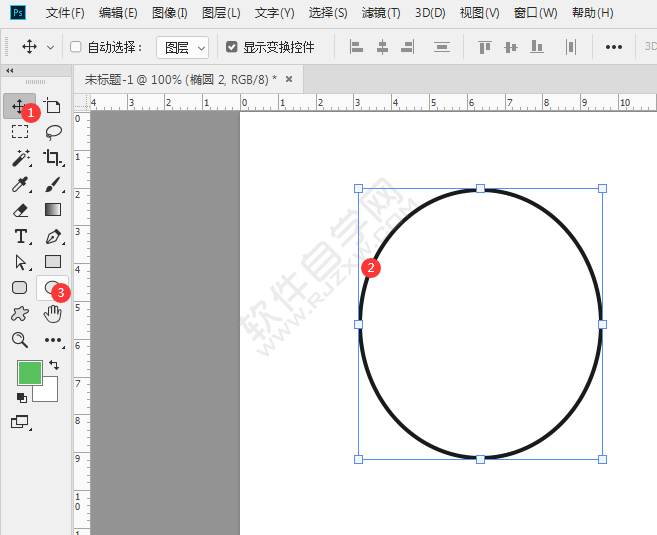The image size is (657, 535).
Task: Toggle the 自动选择 checkbox
Action: point(75,47)
